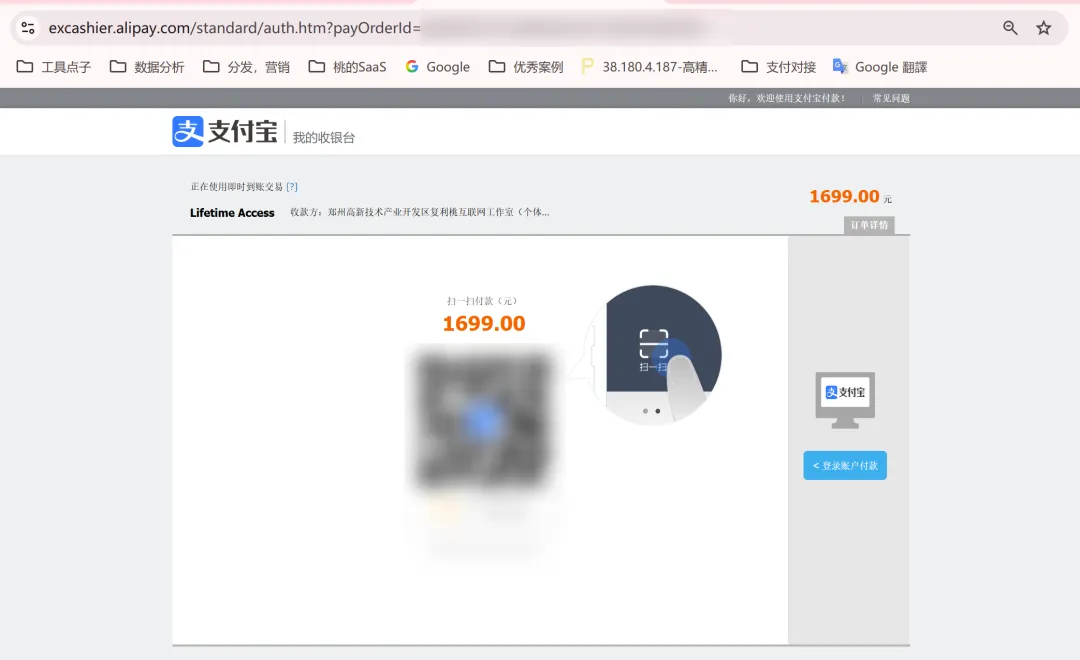
Task: Expand the 桃的SaaS bookmark folder
Action: point(347,67)
